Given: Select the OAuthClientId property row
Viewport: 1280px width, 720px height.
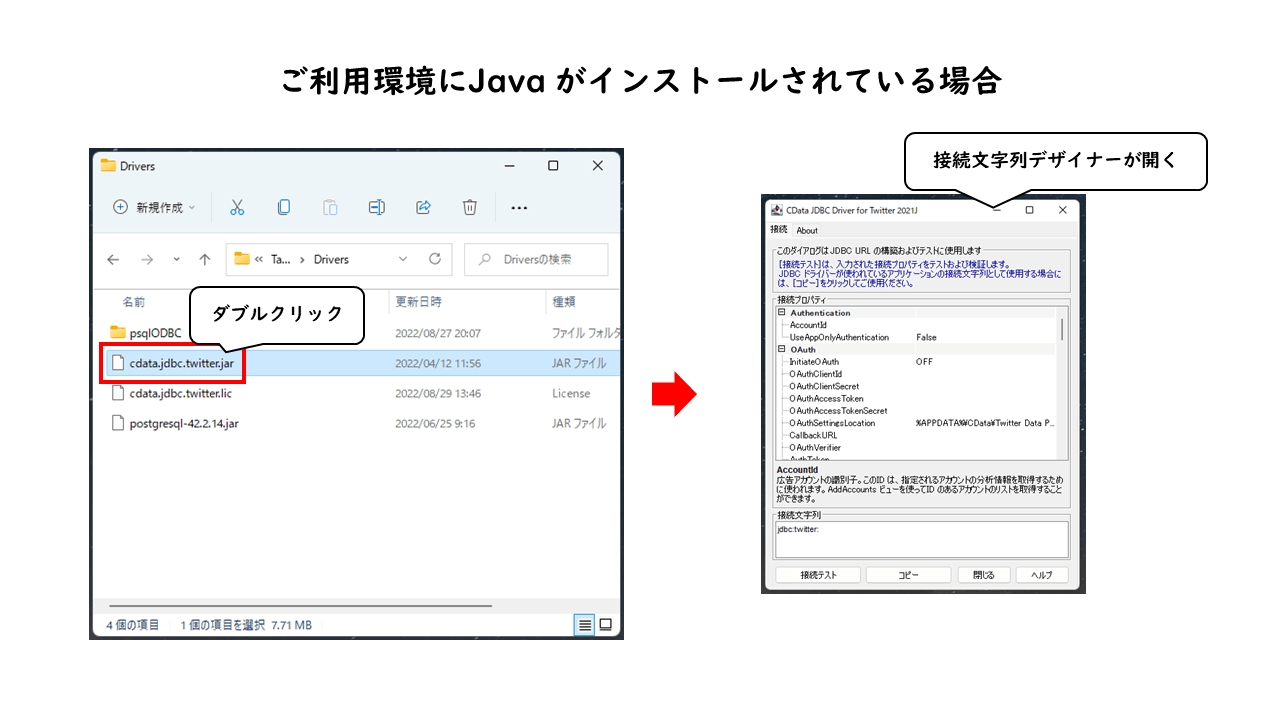Looking at the screenshot, I should coord(917,374).
